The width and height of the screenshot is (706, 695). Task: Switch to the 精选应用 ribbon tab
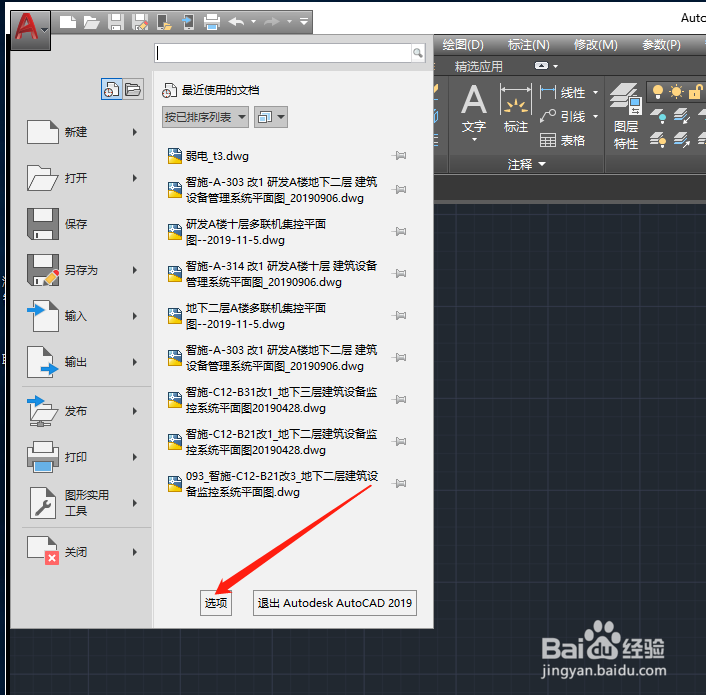pos(478,67)
